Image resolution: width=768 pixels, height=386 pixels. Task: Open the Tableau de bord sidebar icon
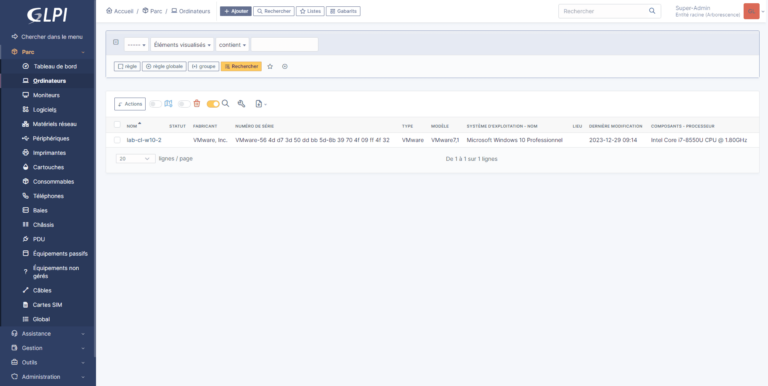point(26,66)
